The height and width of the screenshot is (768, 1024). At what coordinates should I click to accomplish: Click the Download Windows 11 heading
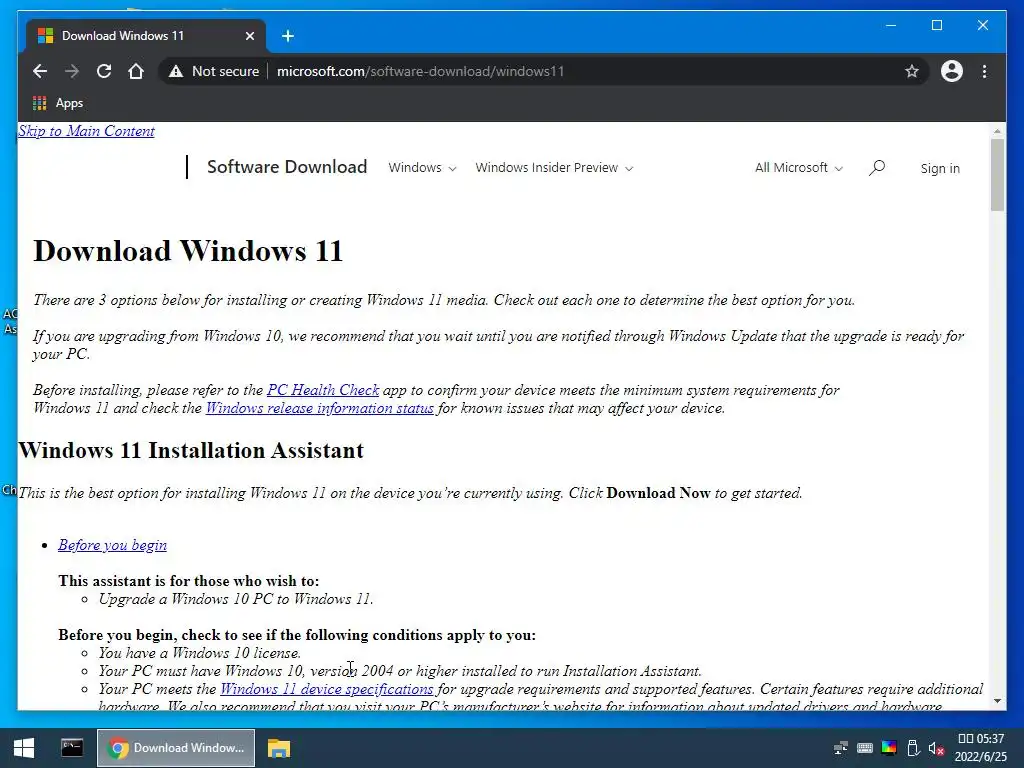[x=188, y=251]
